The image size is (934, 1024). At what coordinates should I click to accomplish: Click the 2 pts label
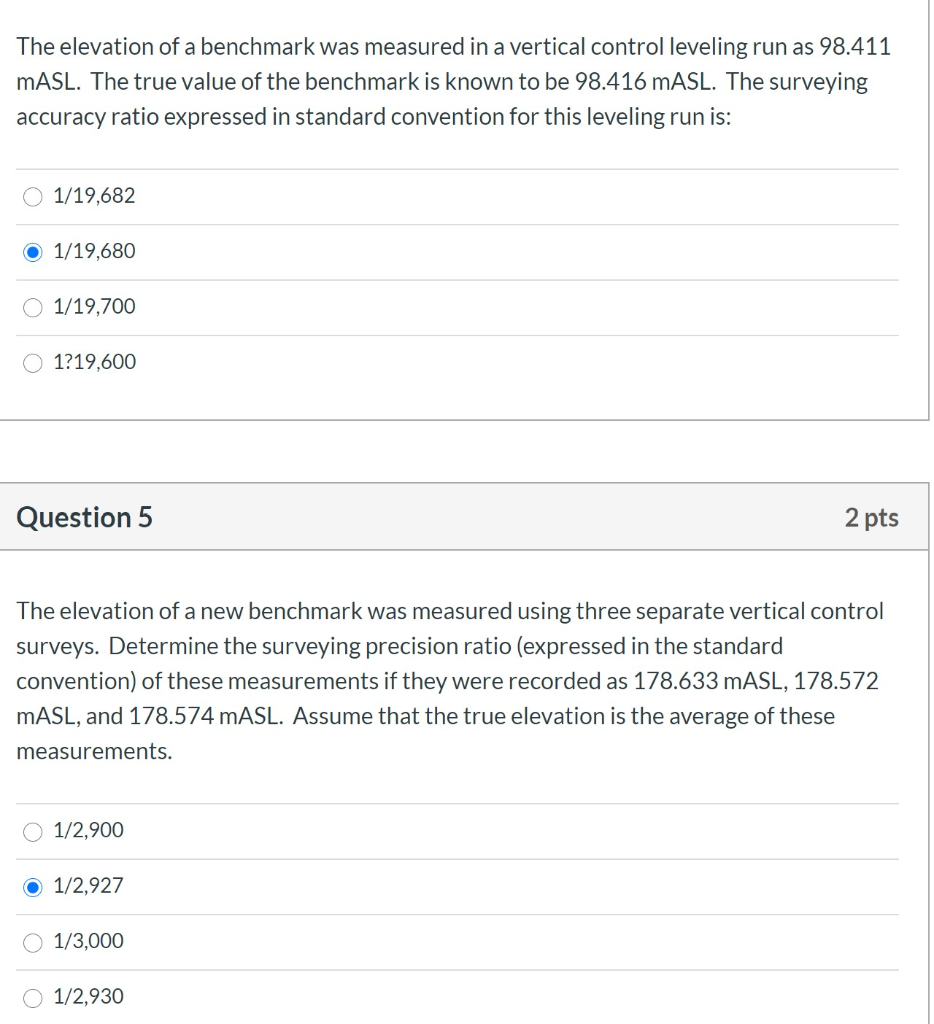(872, 517)
